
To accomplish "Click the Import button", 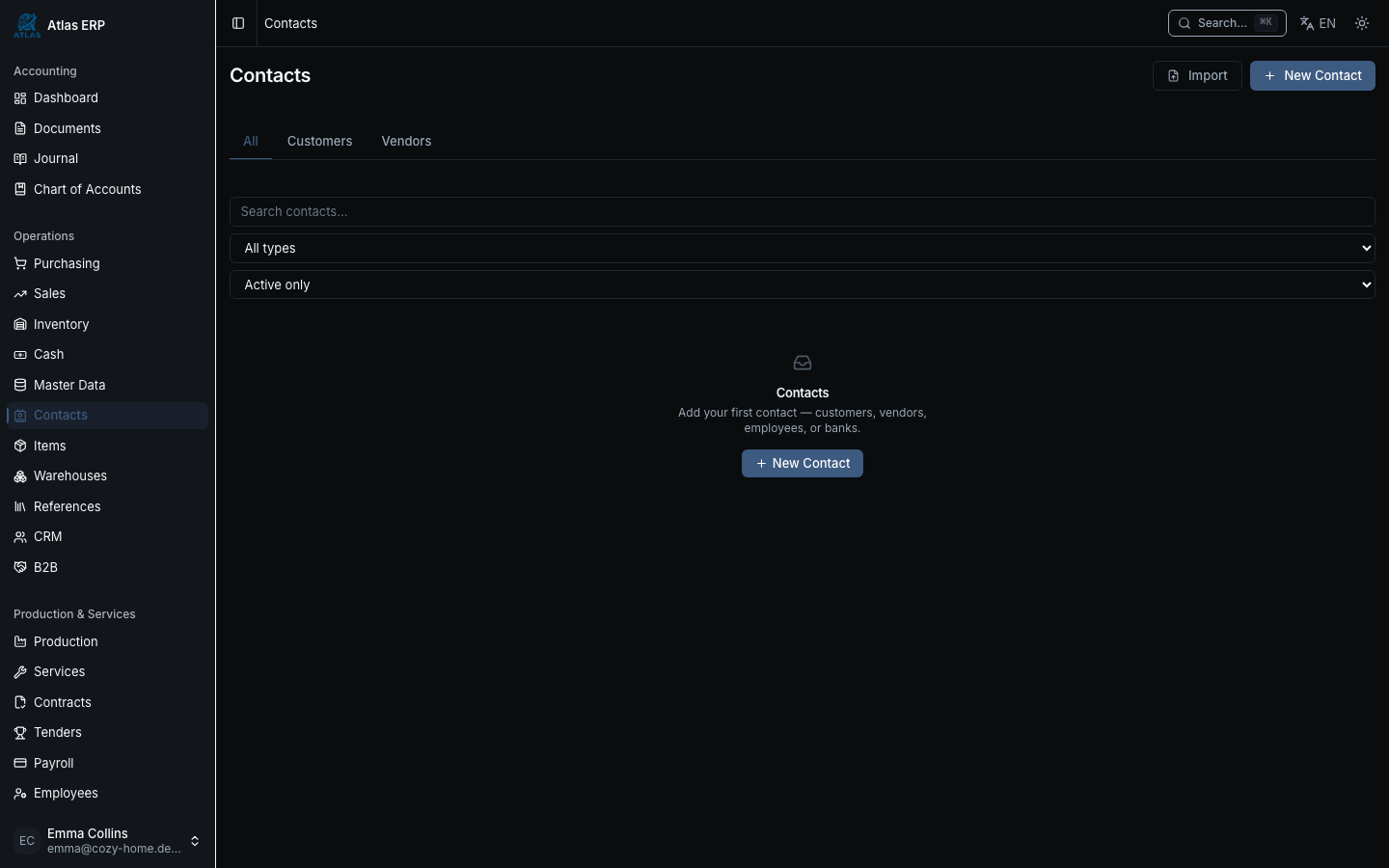I will (x=1197, y=75).
